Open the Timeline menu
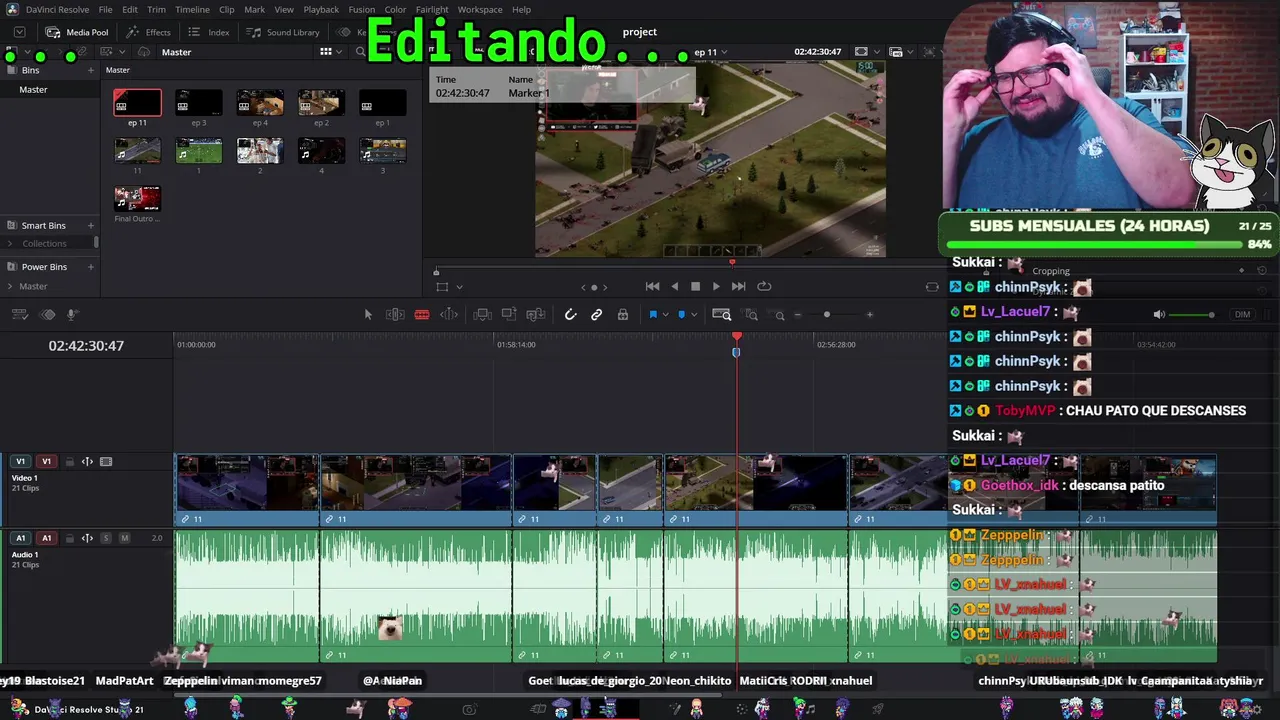Screen dimensions: 1280x720 click(x=192, y=10)
